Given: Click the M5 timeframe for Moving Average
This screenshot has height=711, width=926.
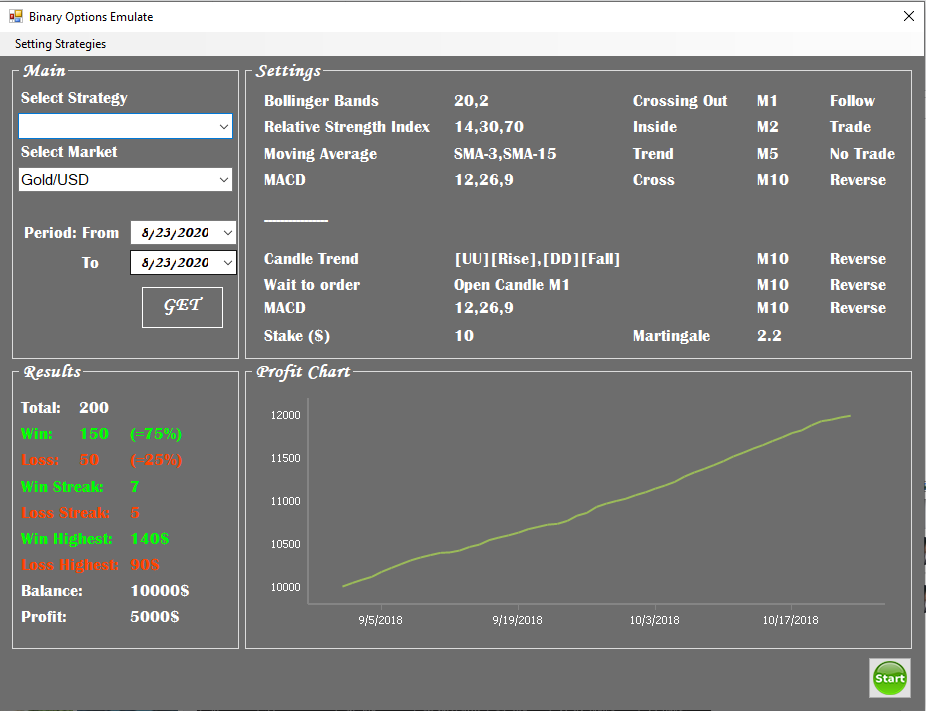Looking at the screenshot, I should point(768,154).
